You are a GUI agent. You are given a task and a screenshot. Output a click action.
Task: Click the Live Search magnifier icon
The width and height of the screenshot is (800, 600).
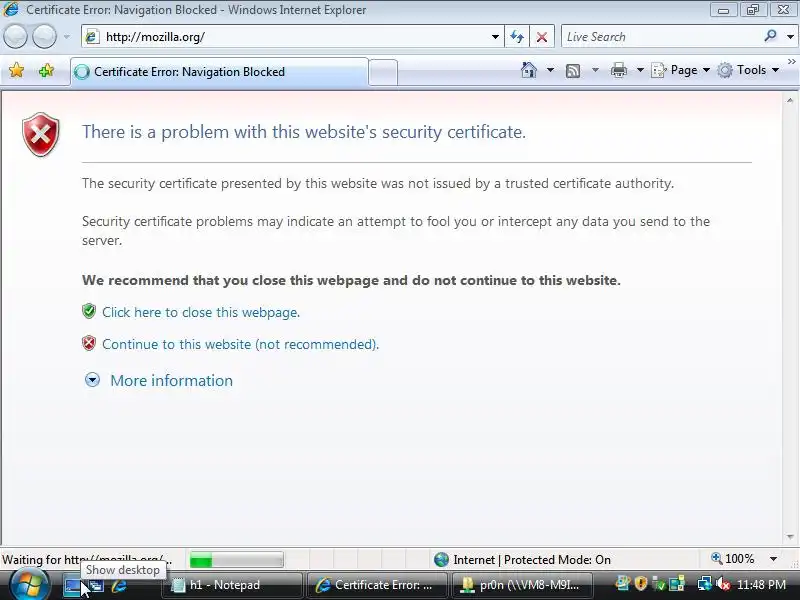click(770, 36)
